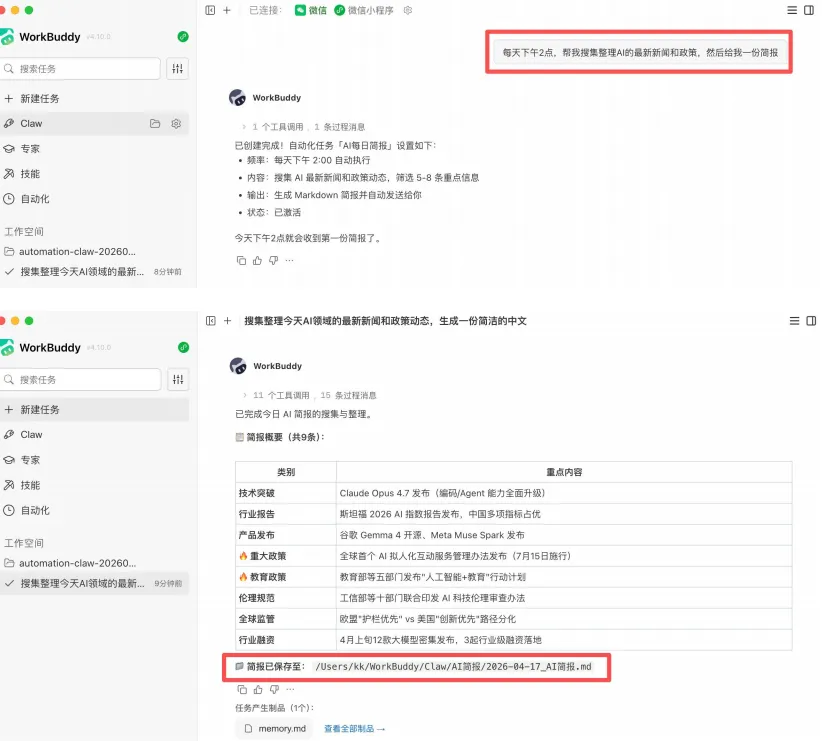Expand 1 个工具调用 details in top window
The height and width of the screenshot is (741, 834).
303,127
